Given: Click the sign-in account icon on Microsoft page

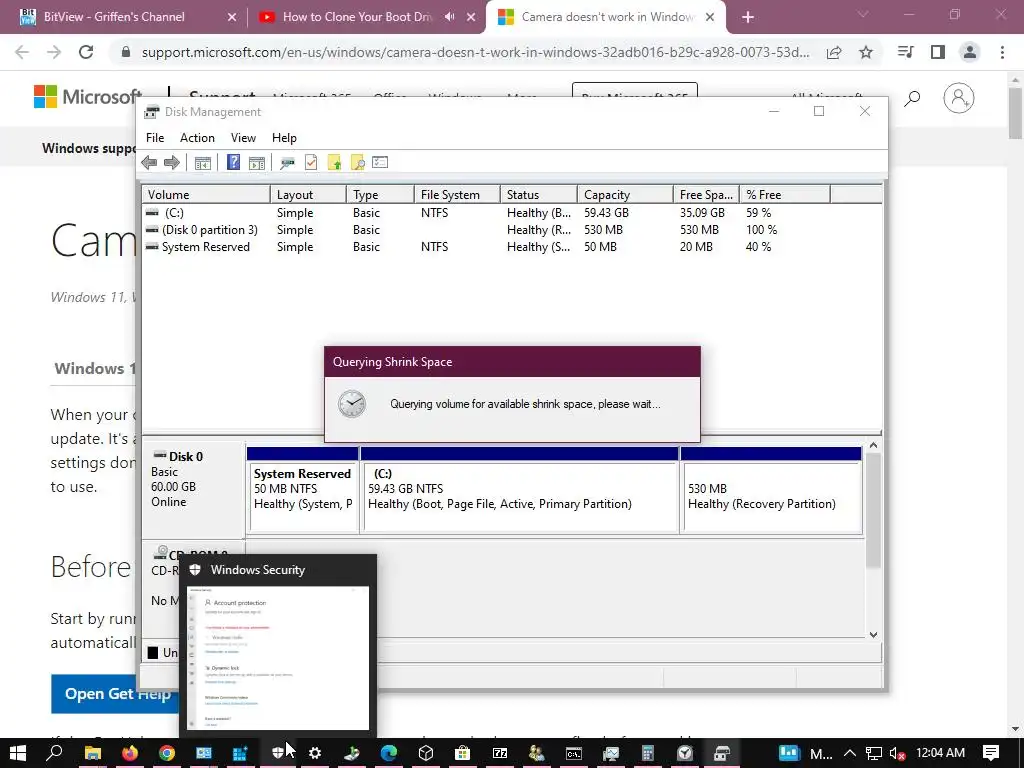Looking at the screenshot, I should (x=959, y=98).
